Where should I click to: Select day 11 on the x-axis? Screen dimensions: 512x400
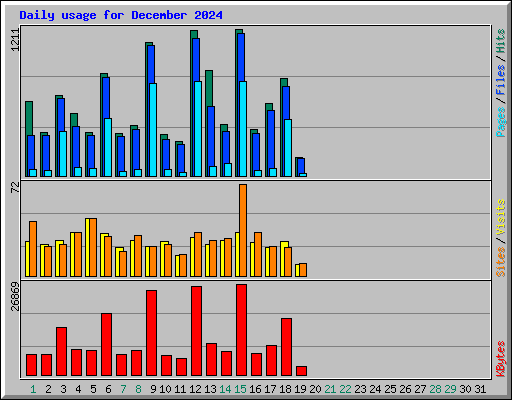coord(180,389)
